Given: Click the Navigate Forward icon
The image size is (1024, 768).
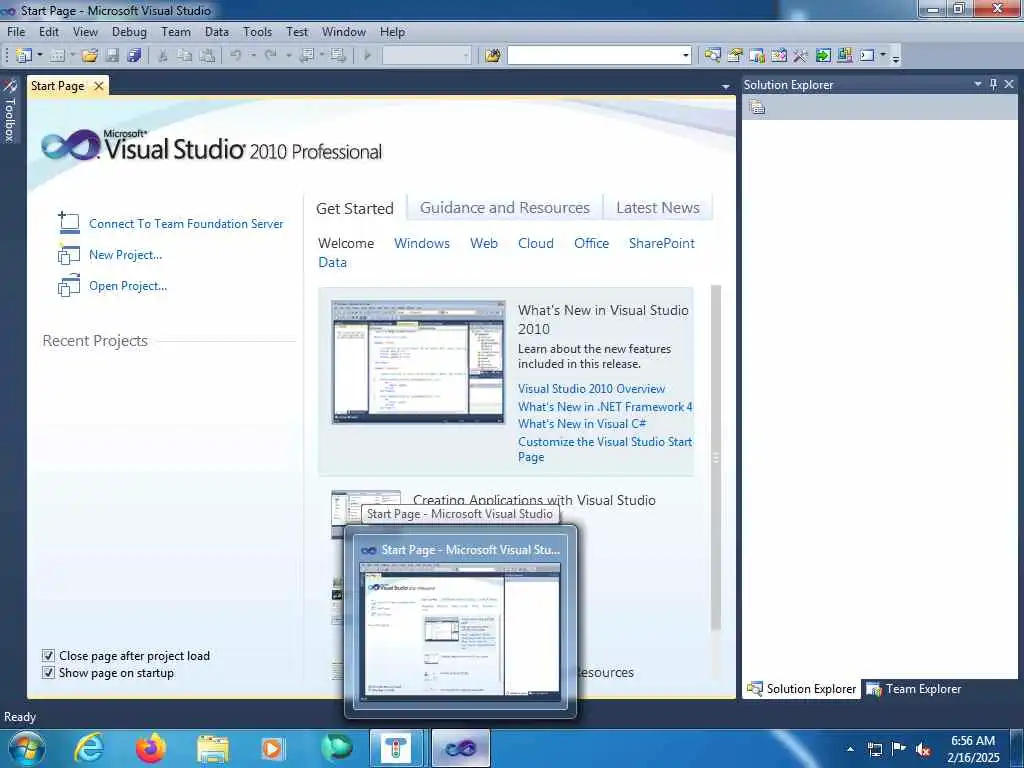Looking at the screenshot, I should point(338,56).
